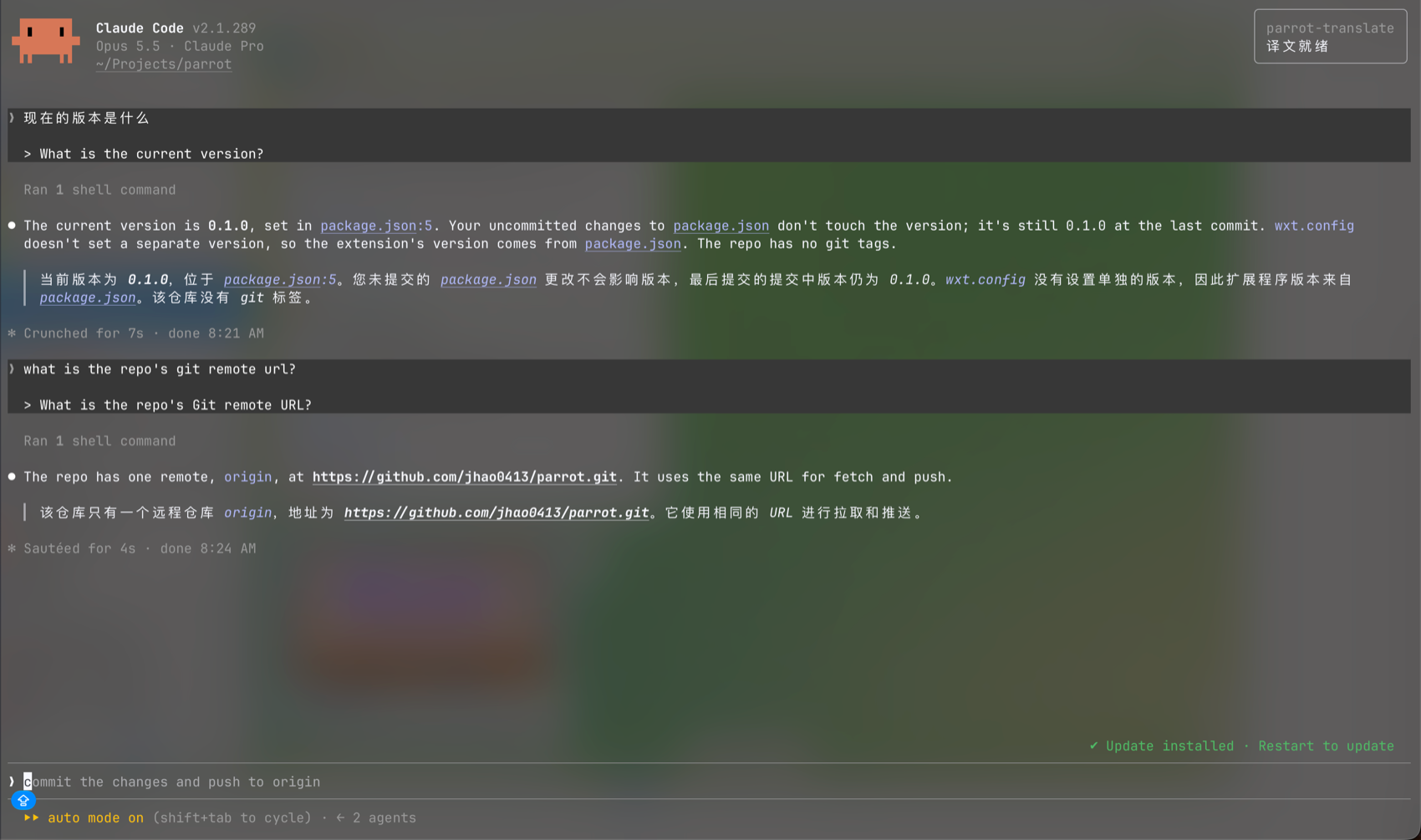
Task: Click bold 0.1.0 in English answer
Action: [228, 226]
